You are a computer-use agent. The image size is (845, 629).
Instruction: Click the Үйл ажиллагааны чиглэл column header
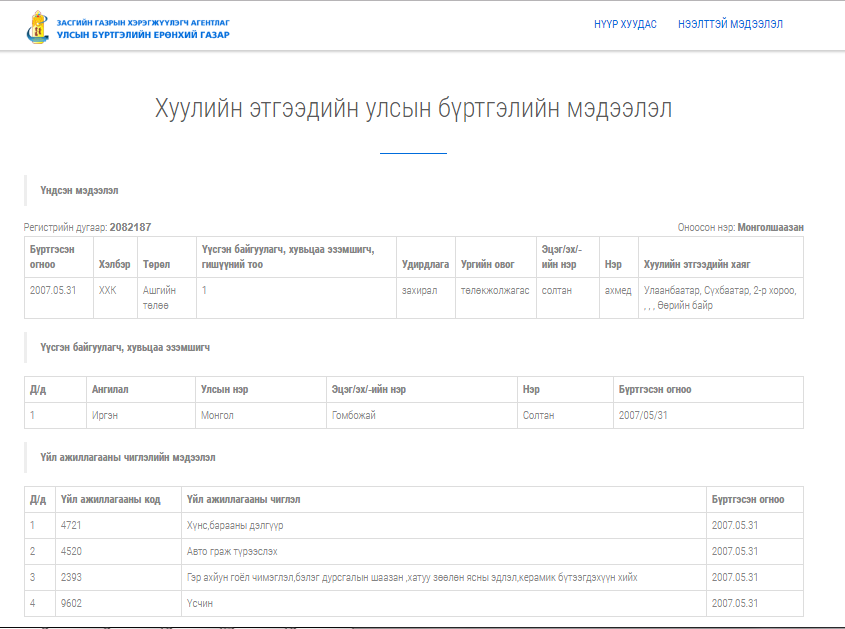tap(244, 499)
